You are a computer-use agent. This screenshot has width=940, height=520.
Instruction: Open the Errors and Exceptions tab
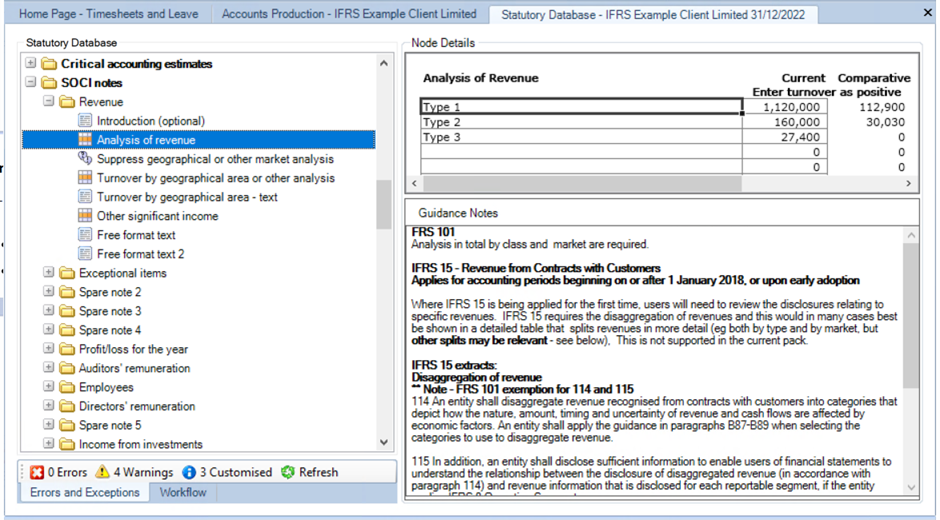85,492
